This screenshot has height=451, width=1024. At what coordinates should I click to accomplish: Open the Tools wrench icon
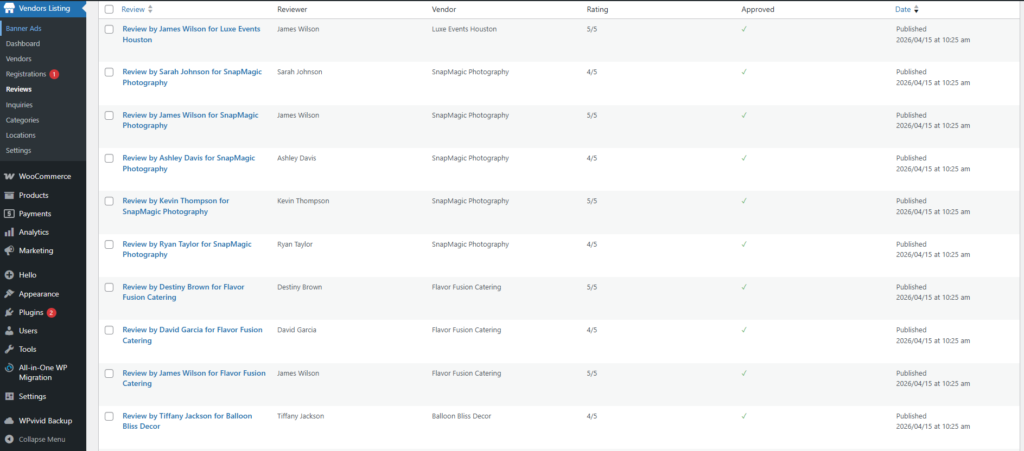(9, 349)
